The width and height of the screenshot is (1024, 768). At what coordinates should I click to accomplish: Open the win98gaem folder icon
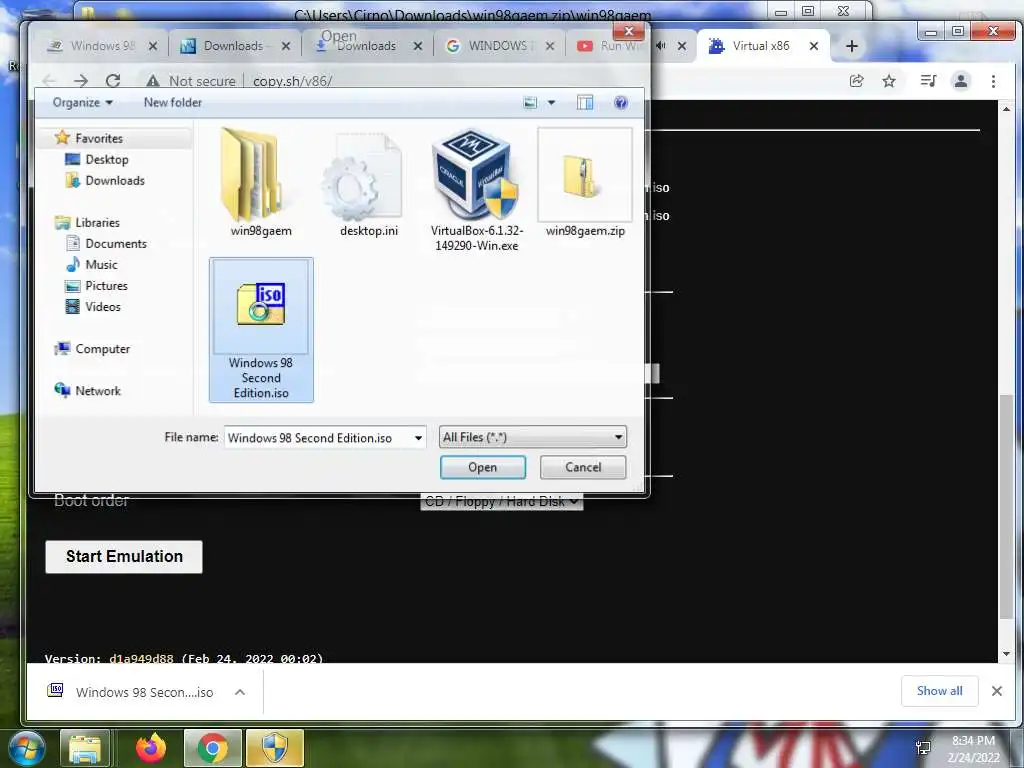(x=251, y=175)
